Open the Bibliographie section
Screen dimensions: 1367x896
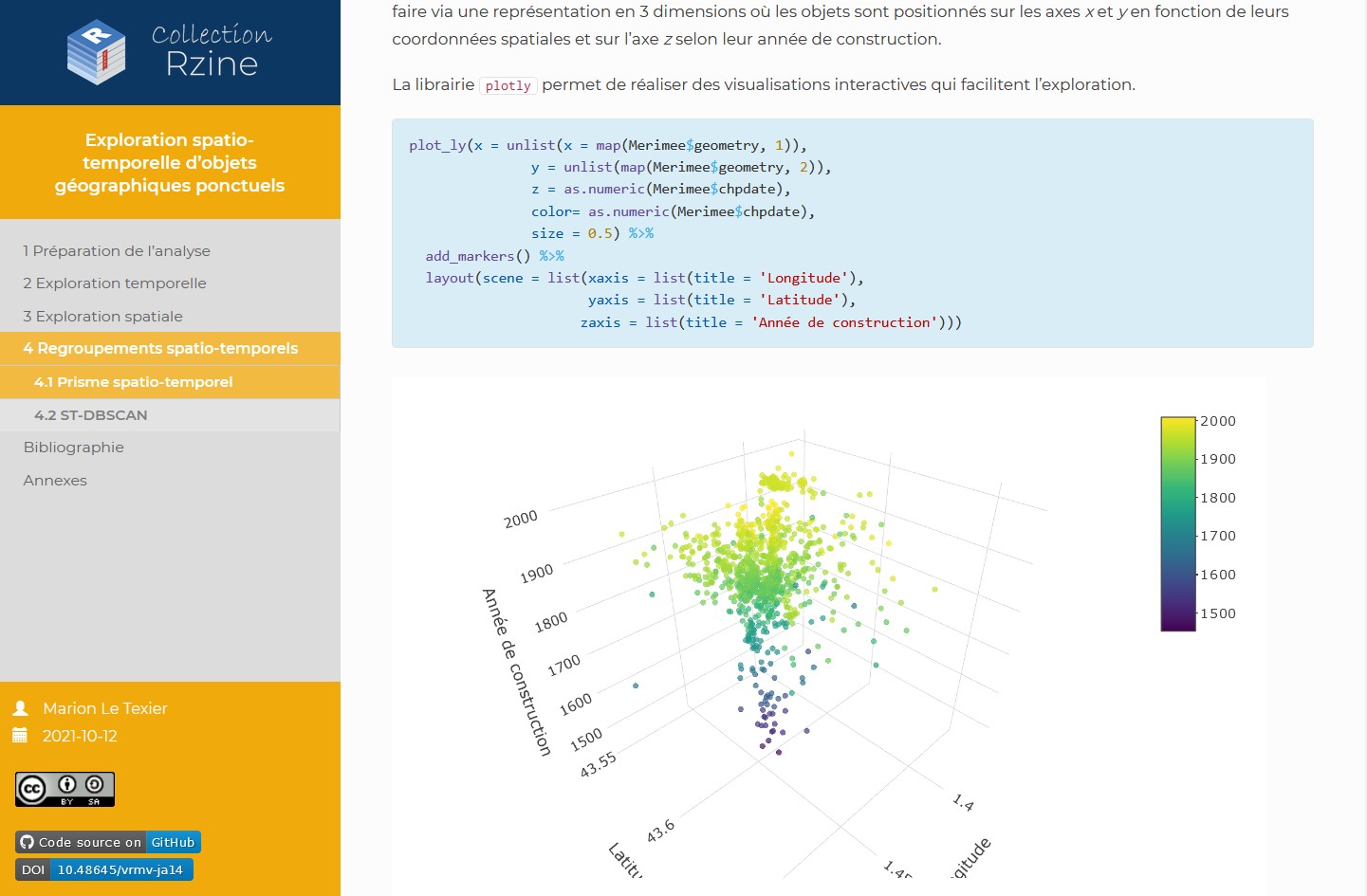point(74,448)
